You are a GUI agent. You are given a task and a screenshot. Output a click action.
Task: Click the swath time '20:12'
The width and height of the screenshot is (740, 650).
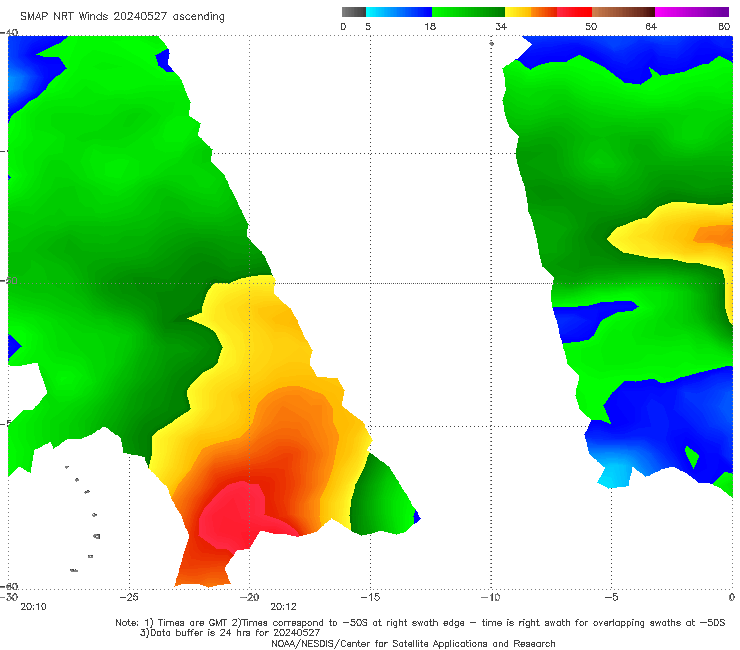tap(284, 607)
